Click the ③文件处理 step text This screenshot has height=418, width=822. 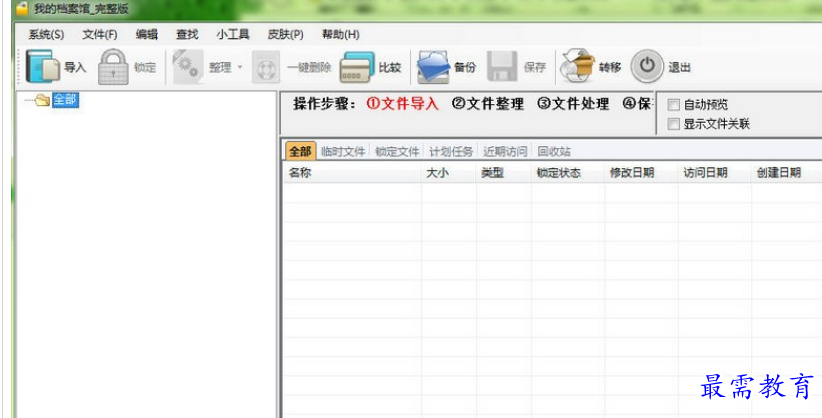pyautogui.click(x=573, y=104)
